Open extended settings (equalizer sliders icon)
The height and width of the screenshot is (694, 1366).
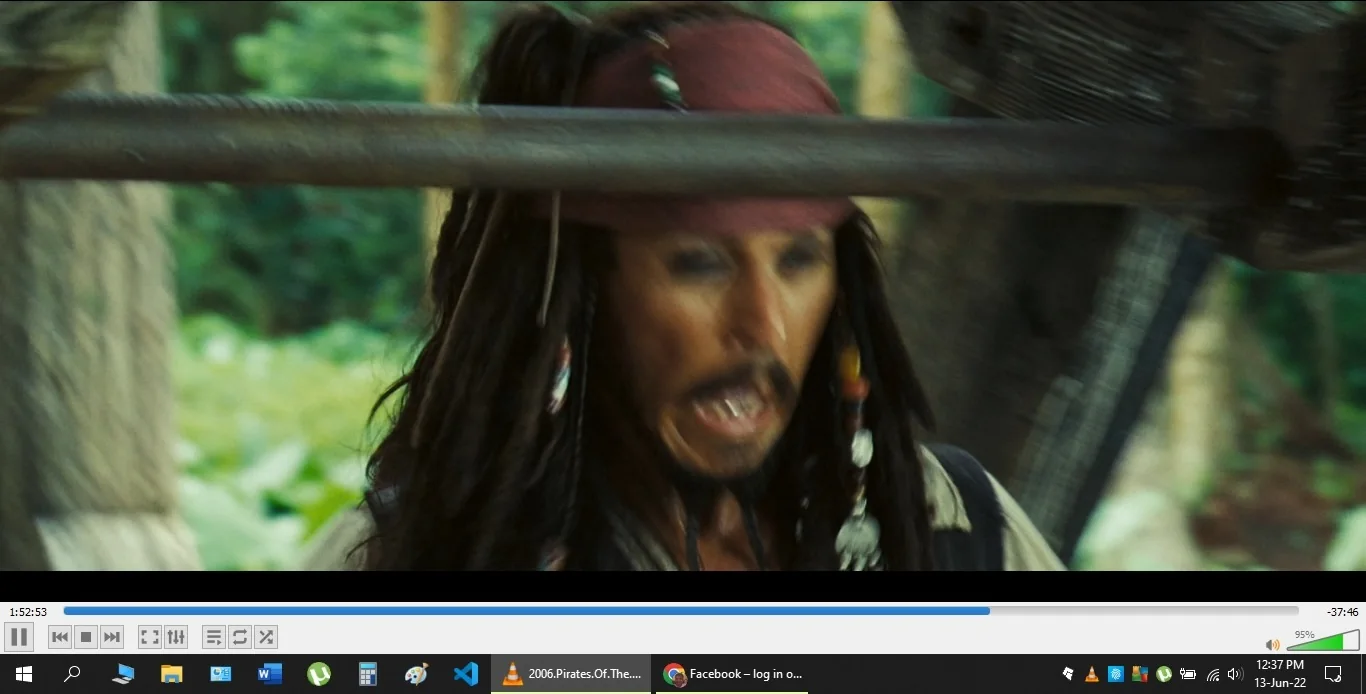176,637
